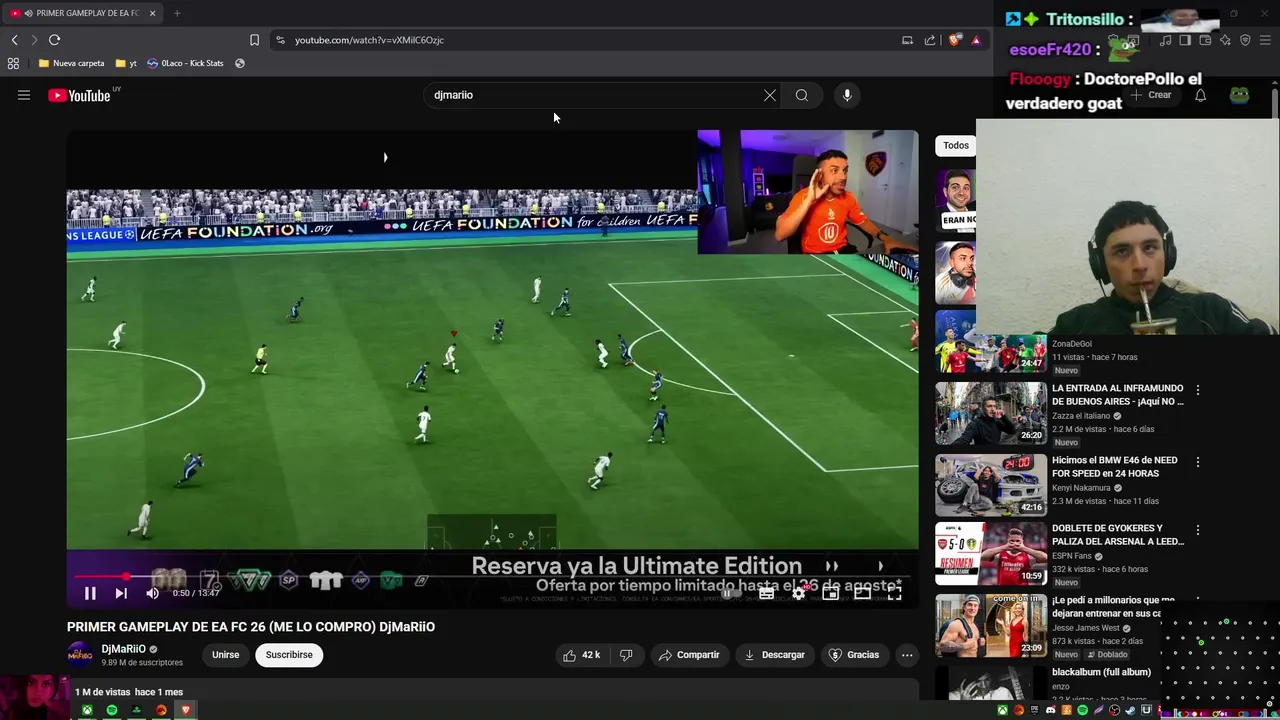The image size is (1280, 720).
Task: Open yt bookmarks folder
Action: tap(126, 63)
